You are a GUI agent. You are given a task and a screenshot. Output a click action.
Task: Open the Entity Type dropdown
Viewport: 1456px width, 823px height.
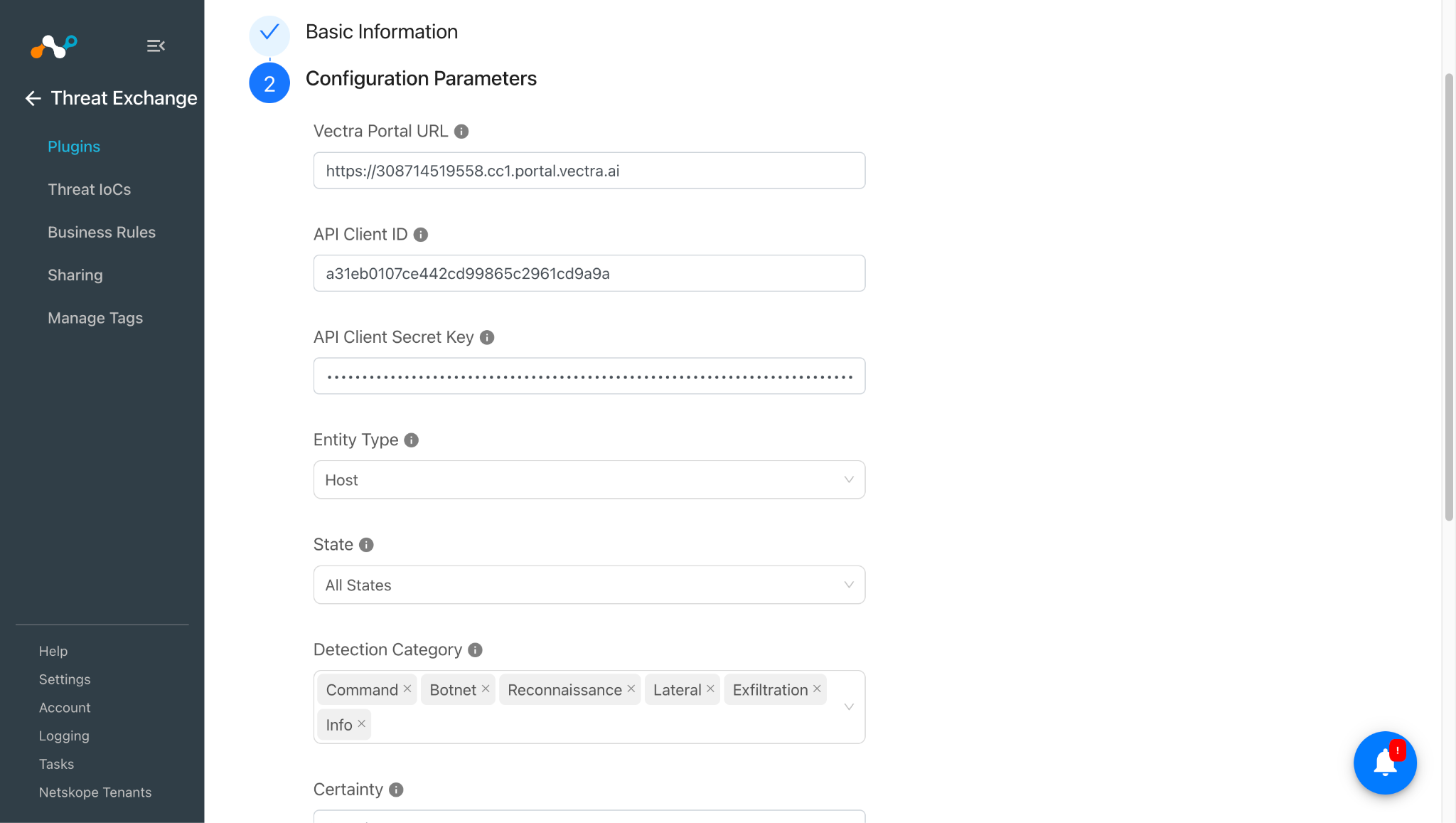(589, 479)
